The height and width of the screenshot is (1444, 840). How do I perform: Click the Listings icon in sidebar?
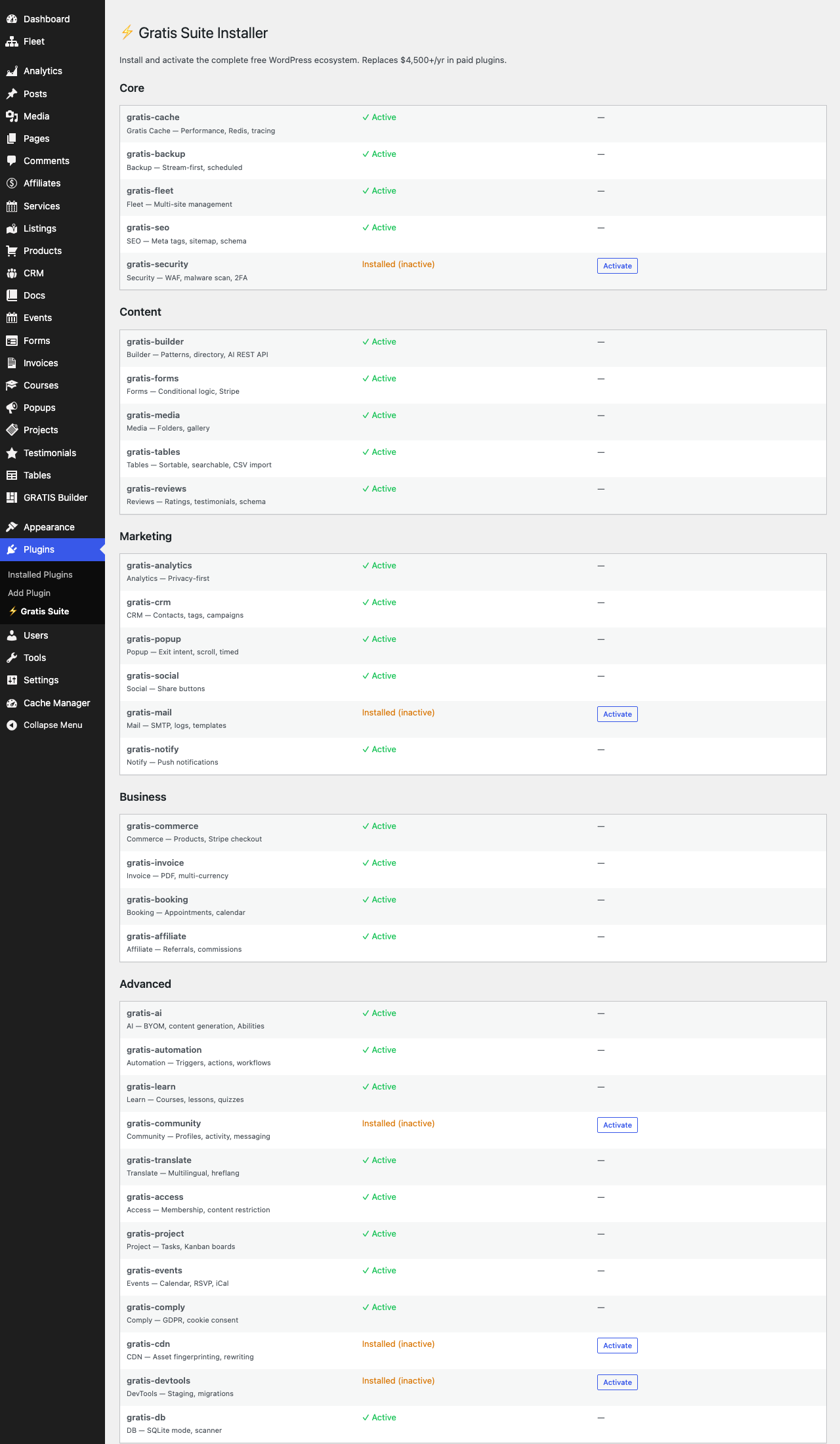[12, 228]
